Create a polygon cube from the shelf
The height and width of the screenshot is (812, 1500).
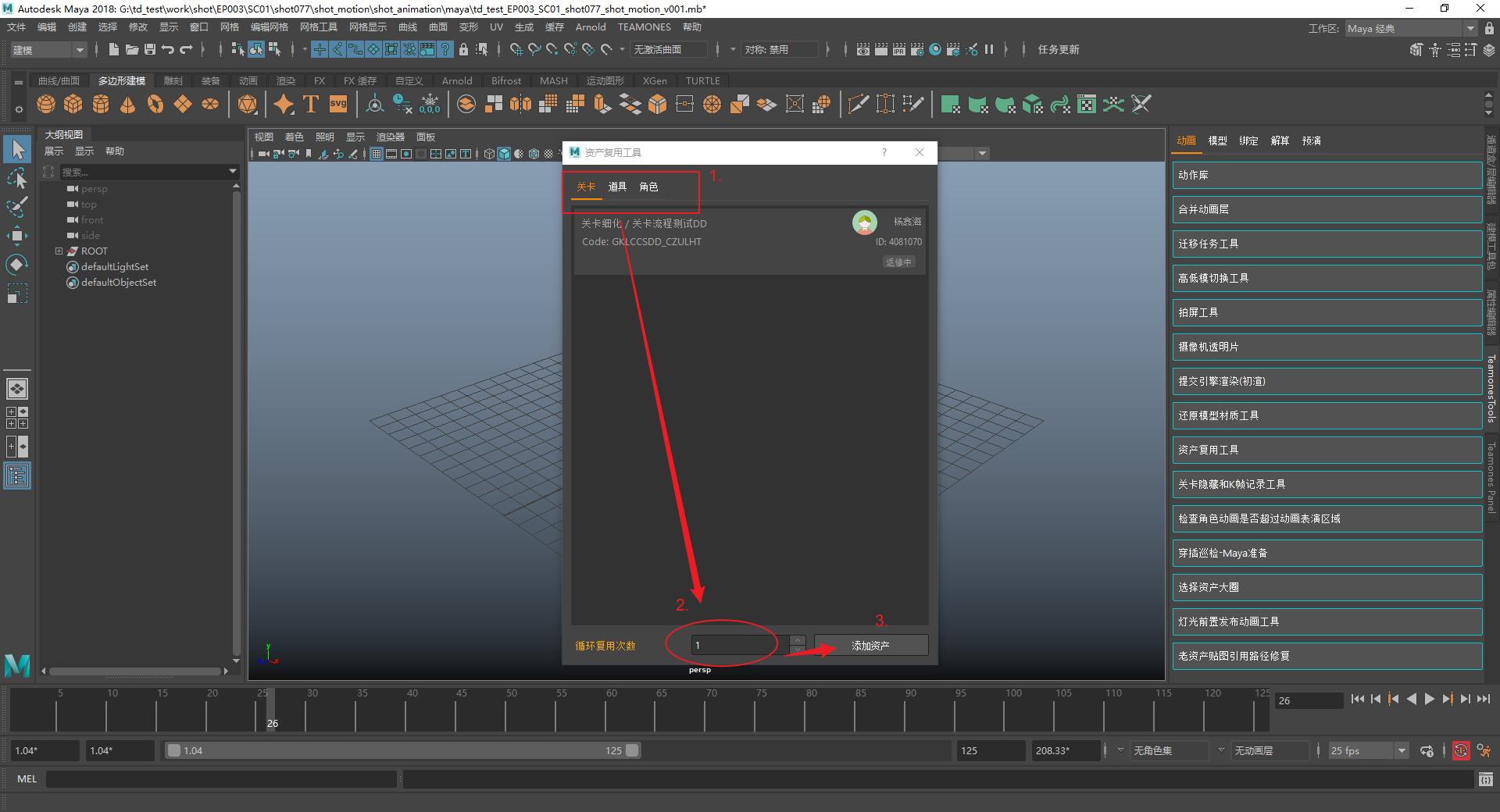pos(73,104)
